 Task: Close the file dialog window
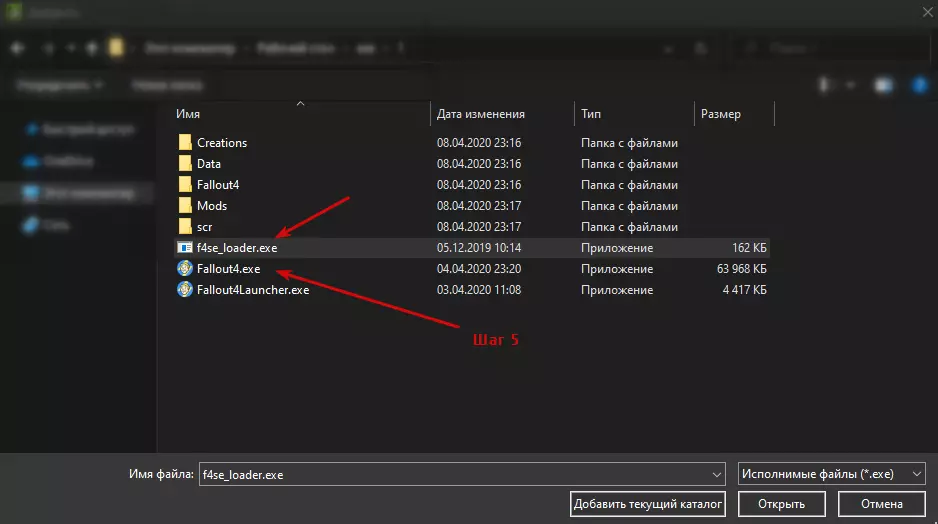[927, 11]
